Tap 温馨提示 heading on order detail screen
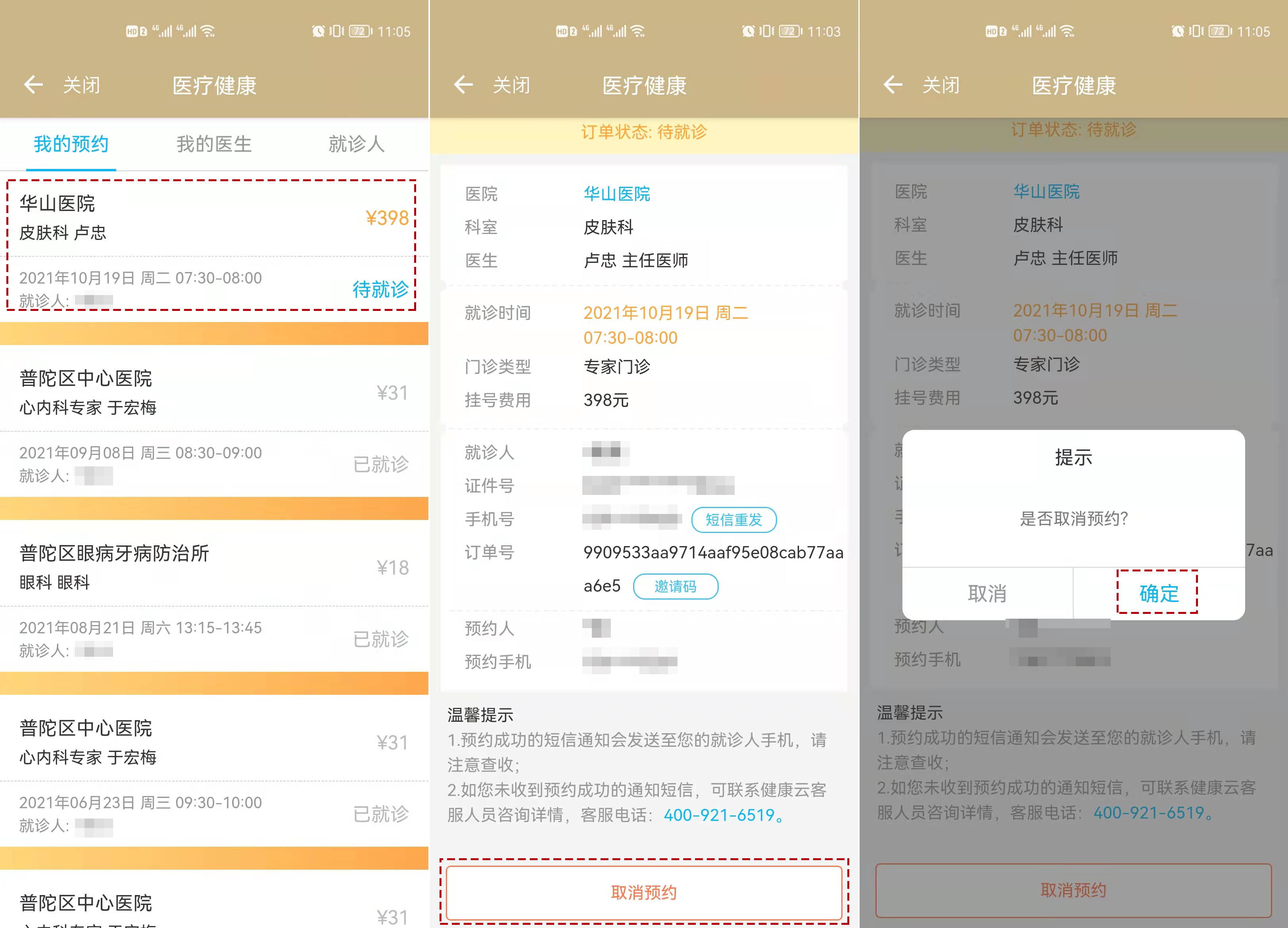 tap(480, 715)
